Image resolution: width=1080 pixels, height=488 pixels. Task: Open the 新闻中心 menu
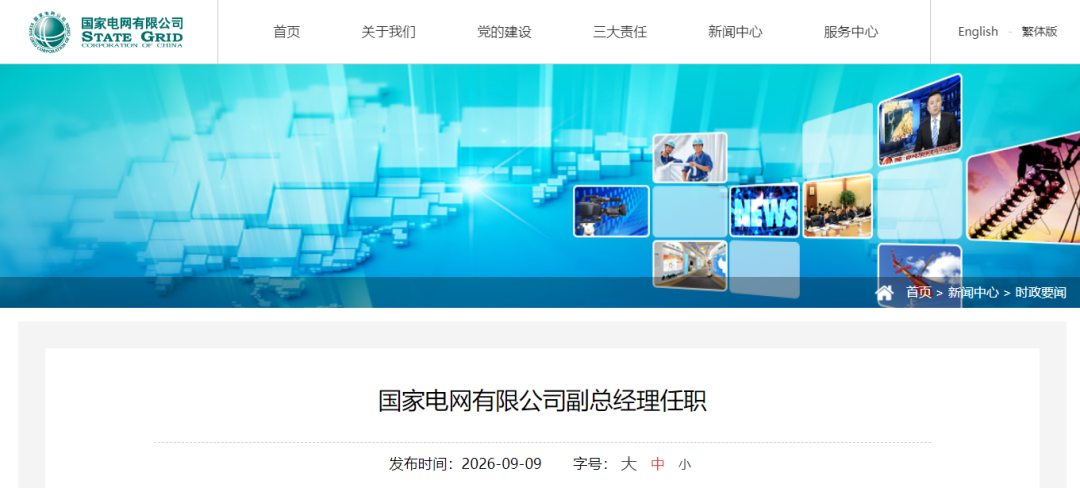coord(735,32)
